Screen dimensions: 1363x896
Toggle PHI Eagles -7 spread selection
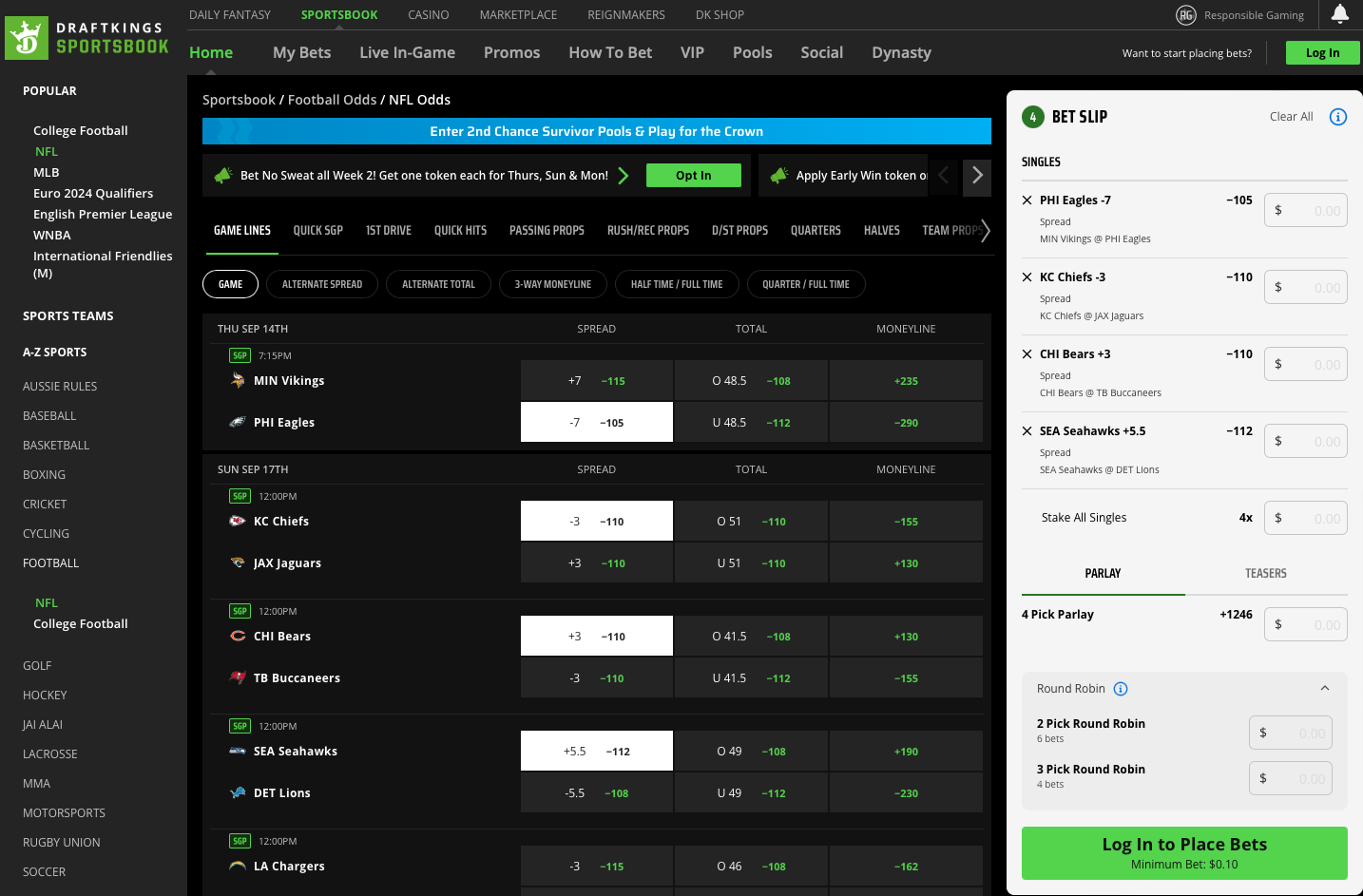[597, 422]
